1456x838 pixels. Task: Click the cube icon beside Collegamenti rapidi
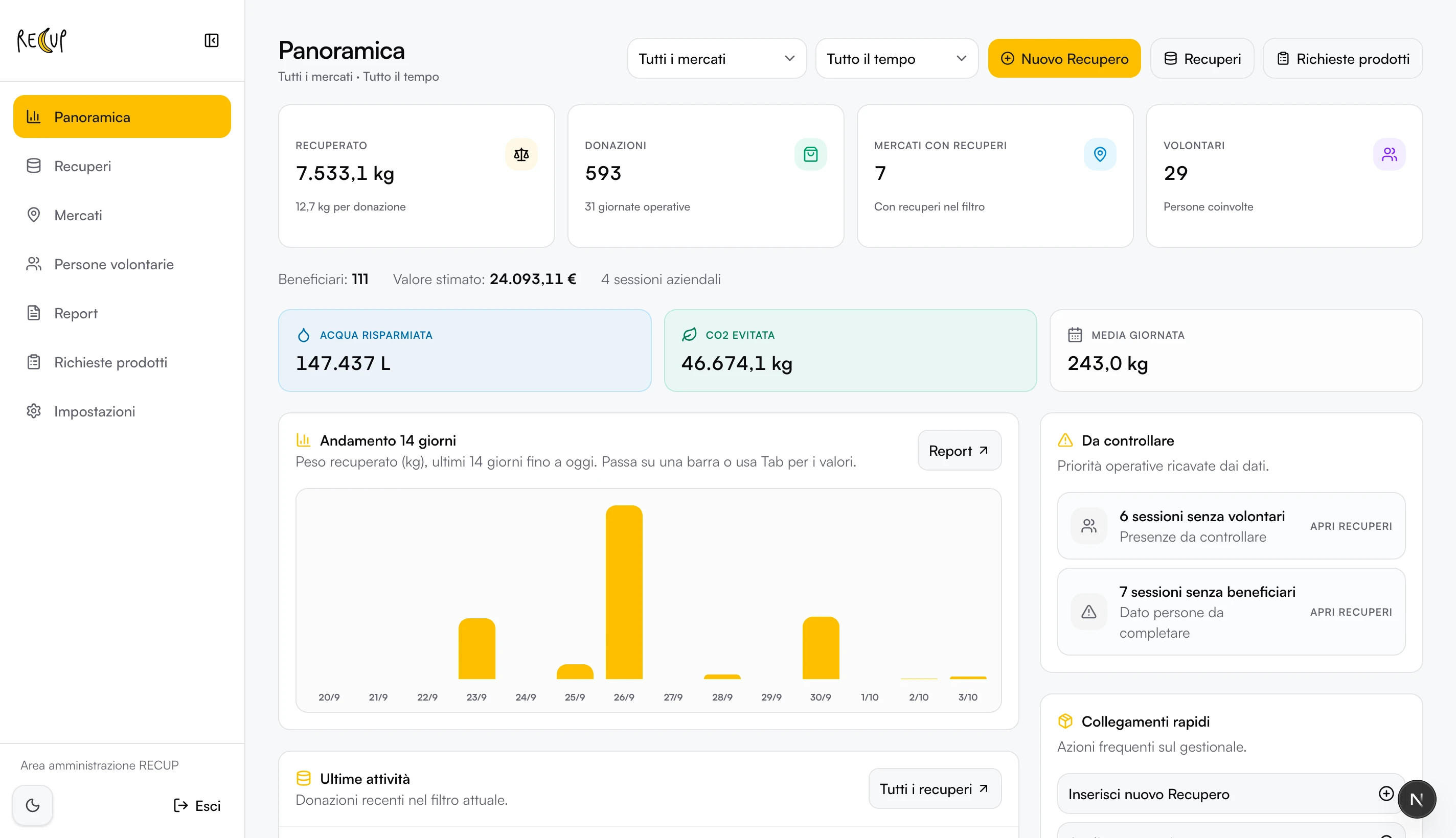pyautogui.click(x=1065, y=721)
